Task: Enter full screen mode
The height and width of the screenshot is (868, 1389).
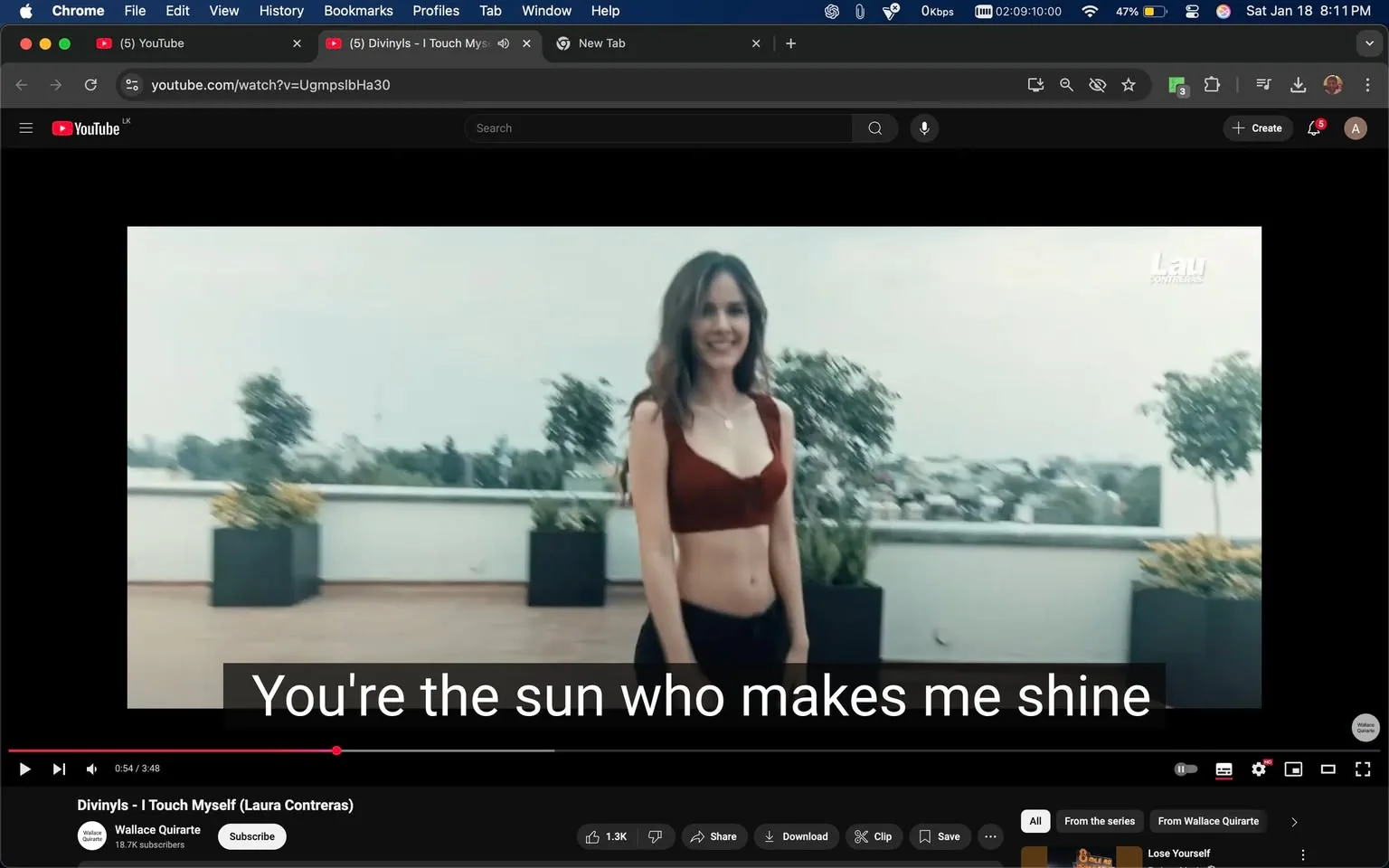Action: point(1362,769)
